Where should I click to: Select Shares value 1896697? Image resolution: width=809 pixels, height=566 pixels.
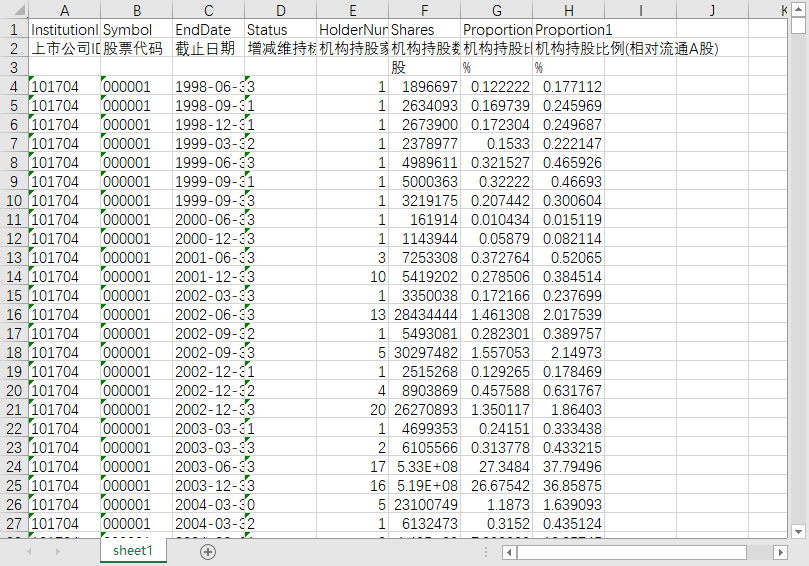[425, 86]
